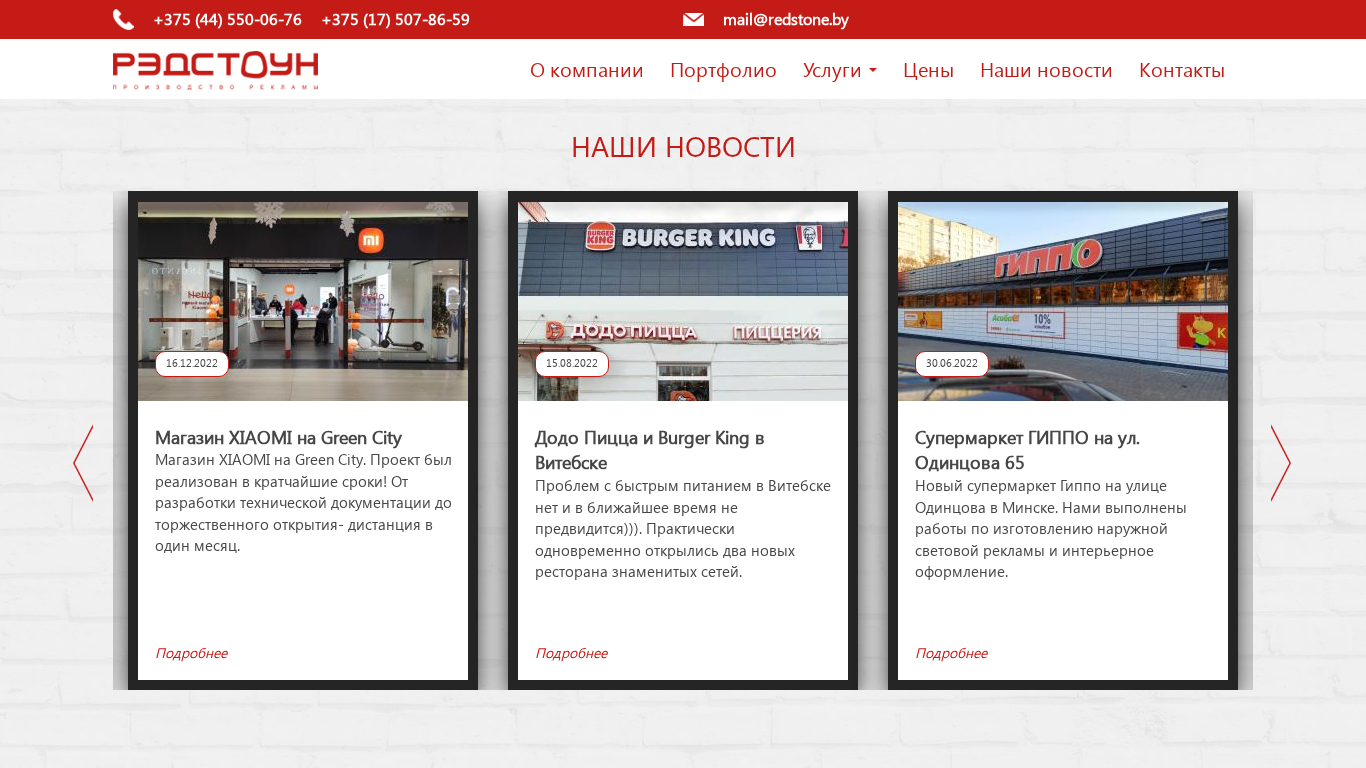Open the Контакты menu item
The image size is (1366, 768).
1182,70
